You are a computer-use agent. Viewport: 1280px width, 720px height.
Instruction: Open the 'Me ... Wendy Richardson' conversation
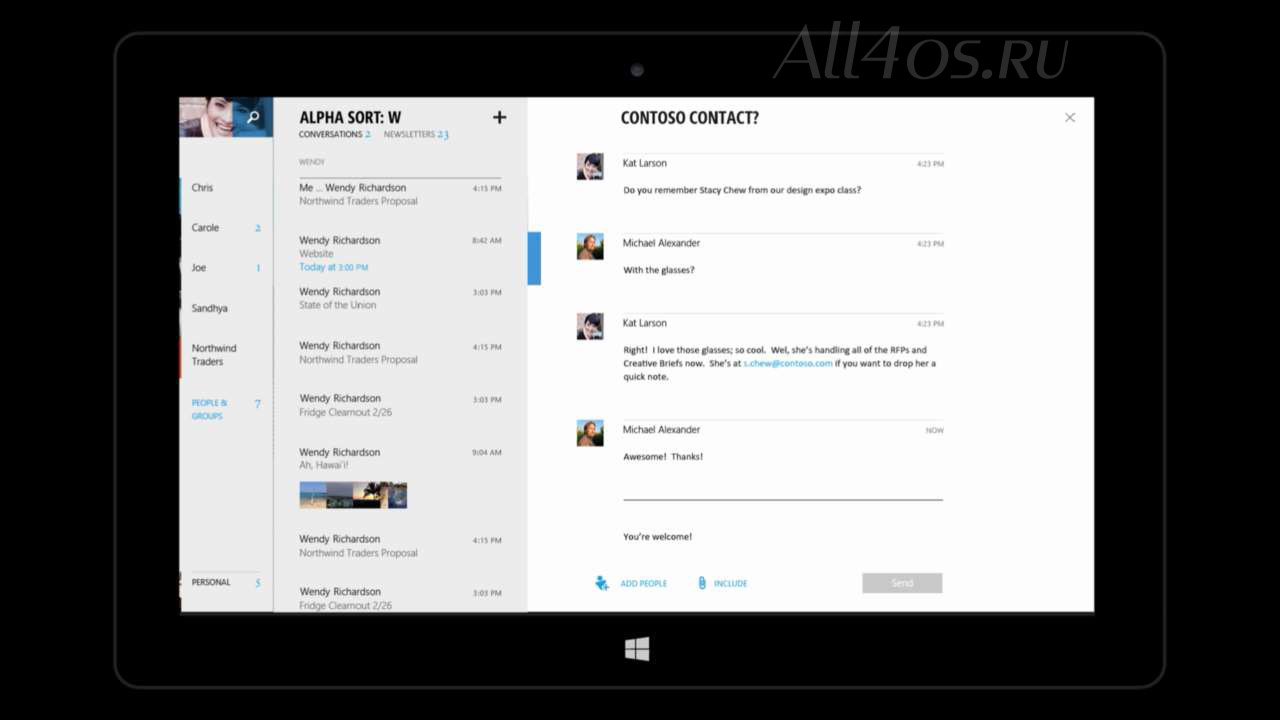[x=400, y=194]
